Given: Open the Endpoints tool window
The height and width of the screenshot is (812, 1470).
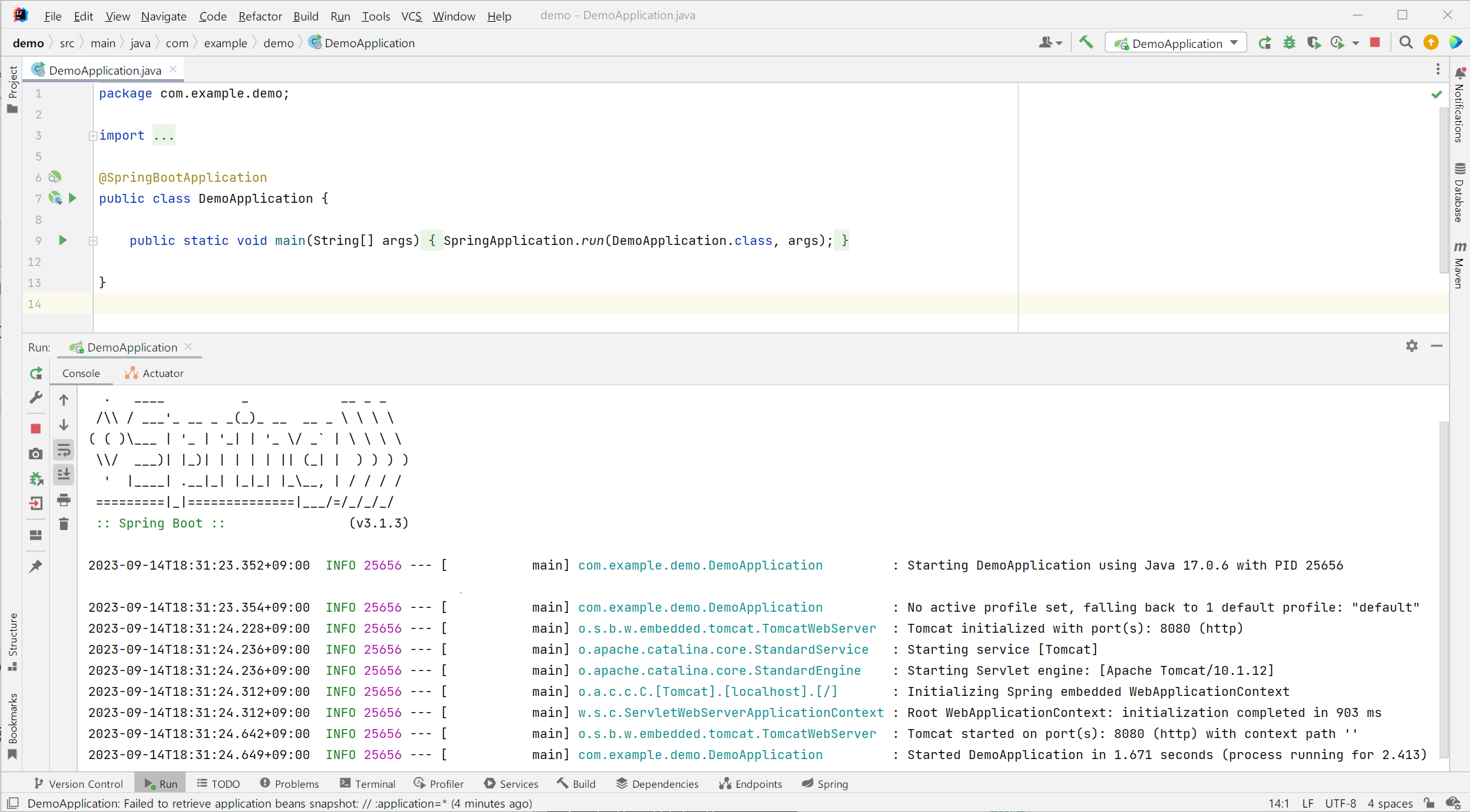Looking at the screenshot, I should [750, 784].
